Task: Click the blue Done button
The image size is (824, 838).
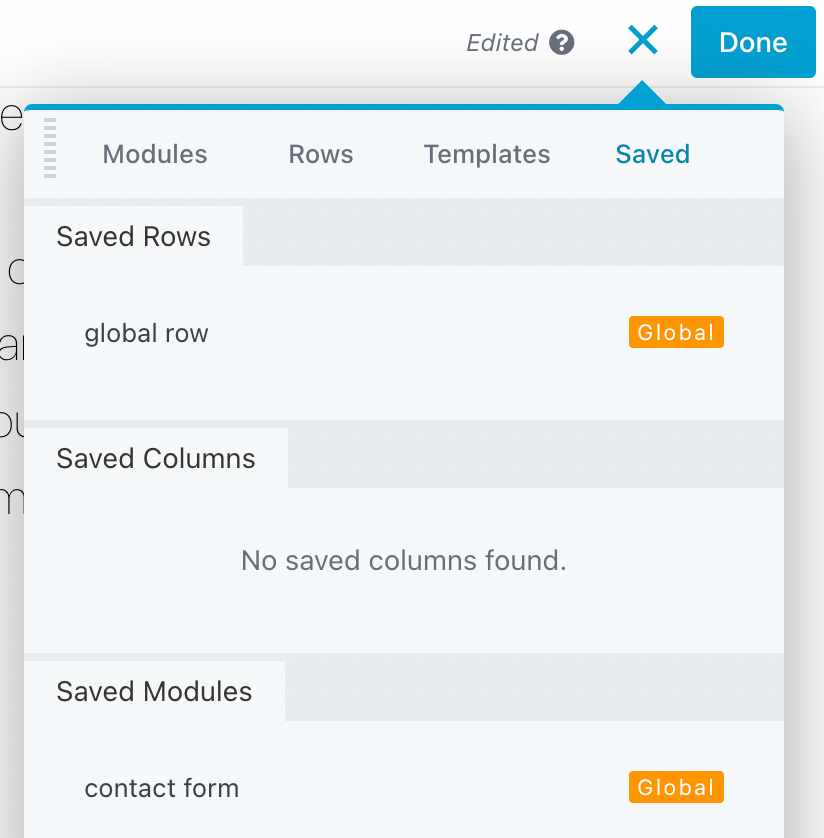Action: 752,42
